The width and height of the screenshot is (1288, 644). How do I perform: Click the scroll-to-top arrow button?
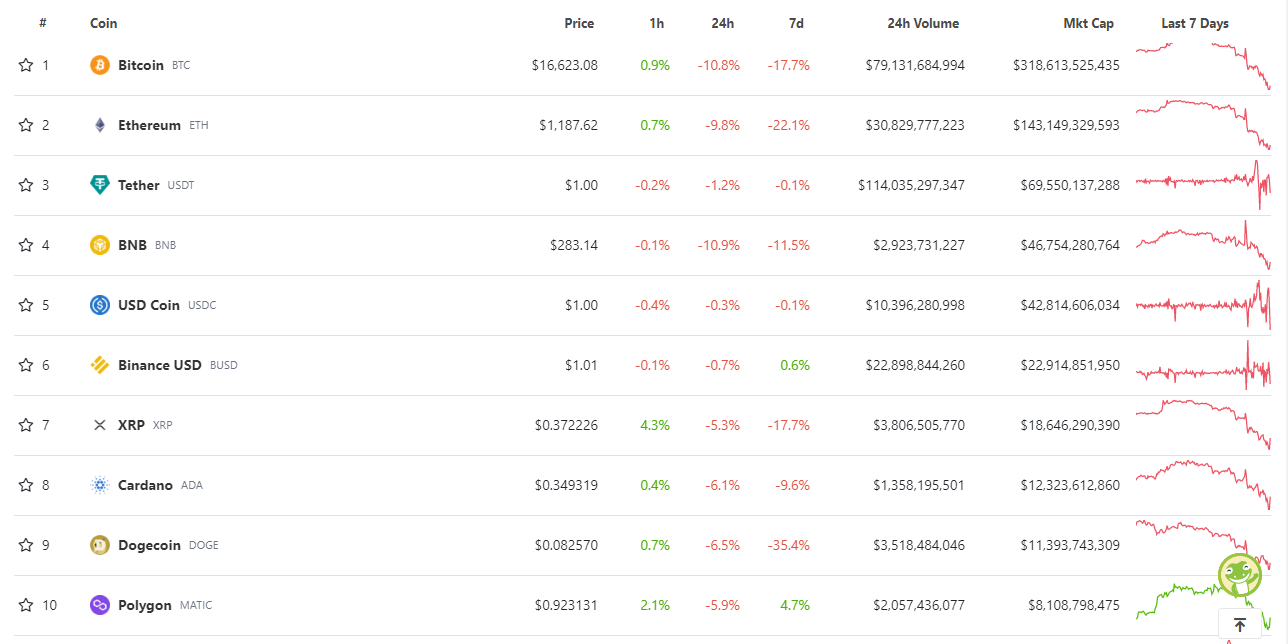click(1240, 625)
